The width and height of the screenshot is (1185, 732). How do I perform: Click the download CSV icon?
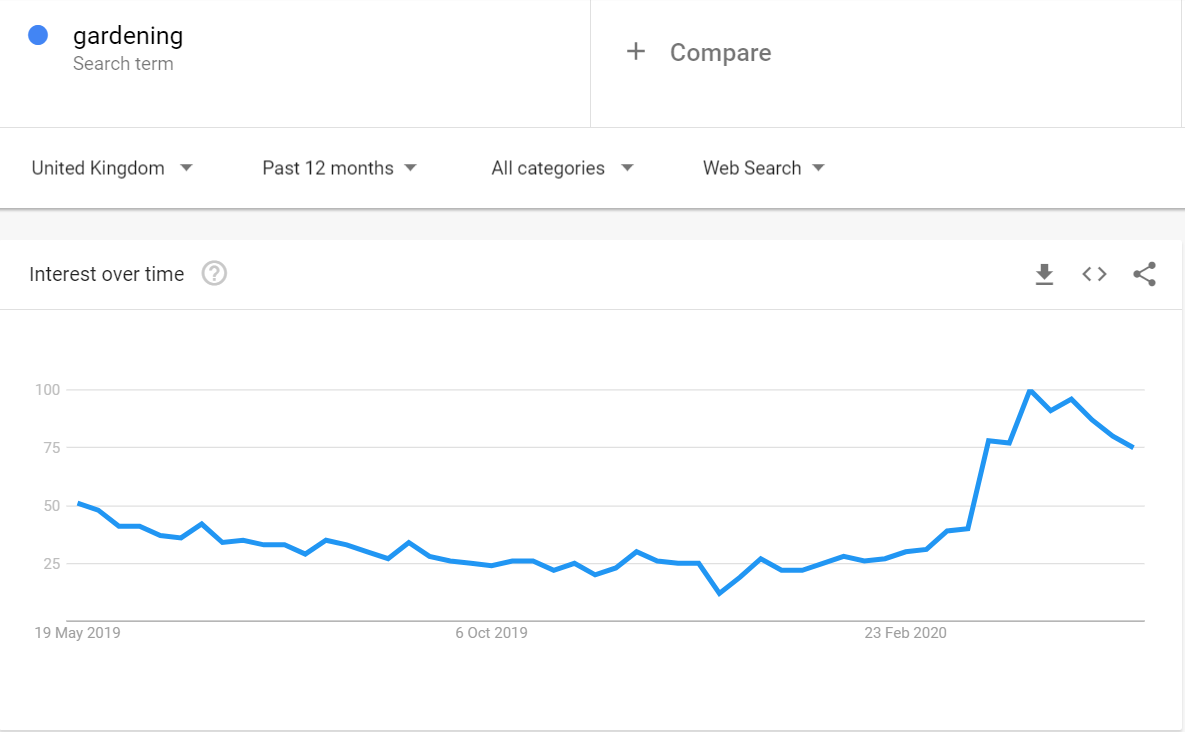click(1044, 274)
